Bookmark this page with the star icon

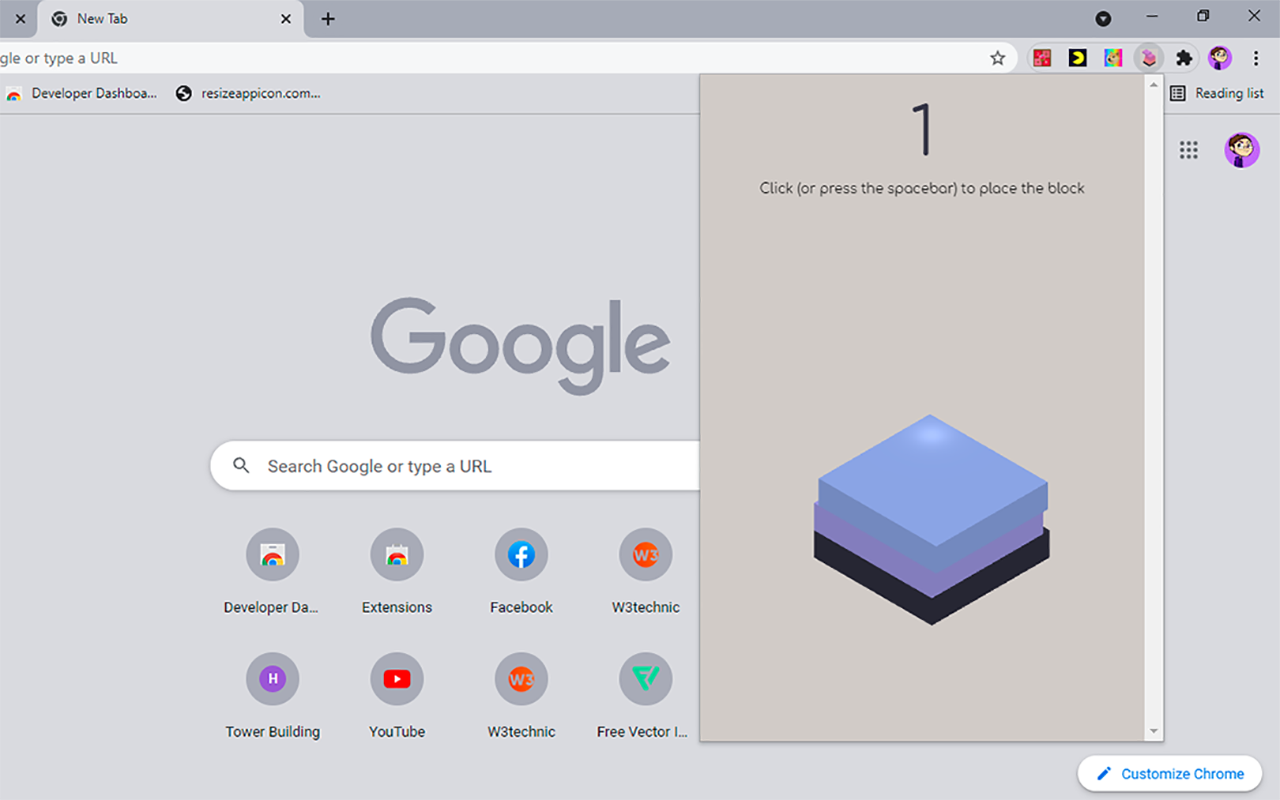tap(997, 58)
